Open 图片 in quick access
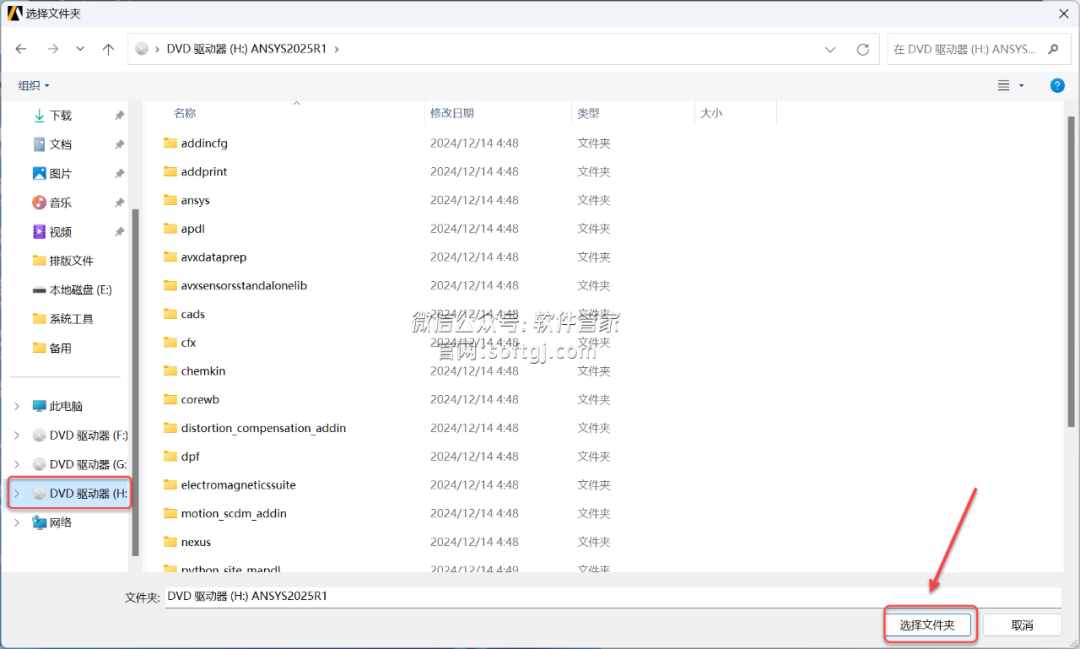Screen dimensions: 1080x649 click(x=61, y=174)
